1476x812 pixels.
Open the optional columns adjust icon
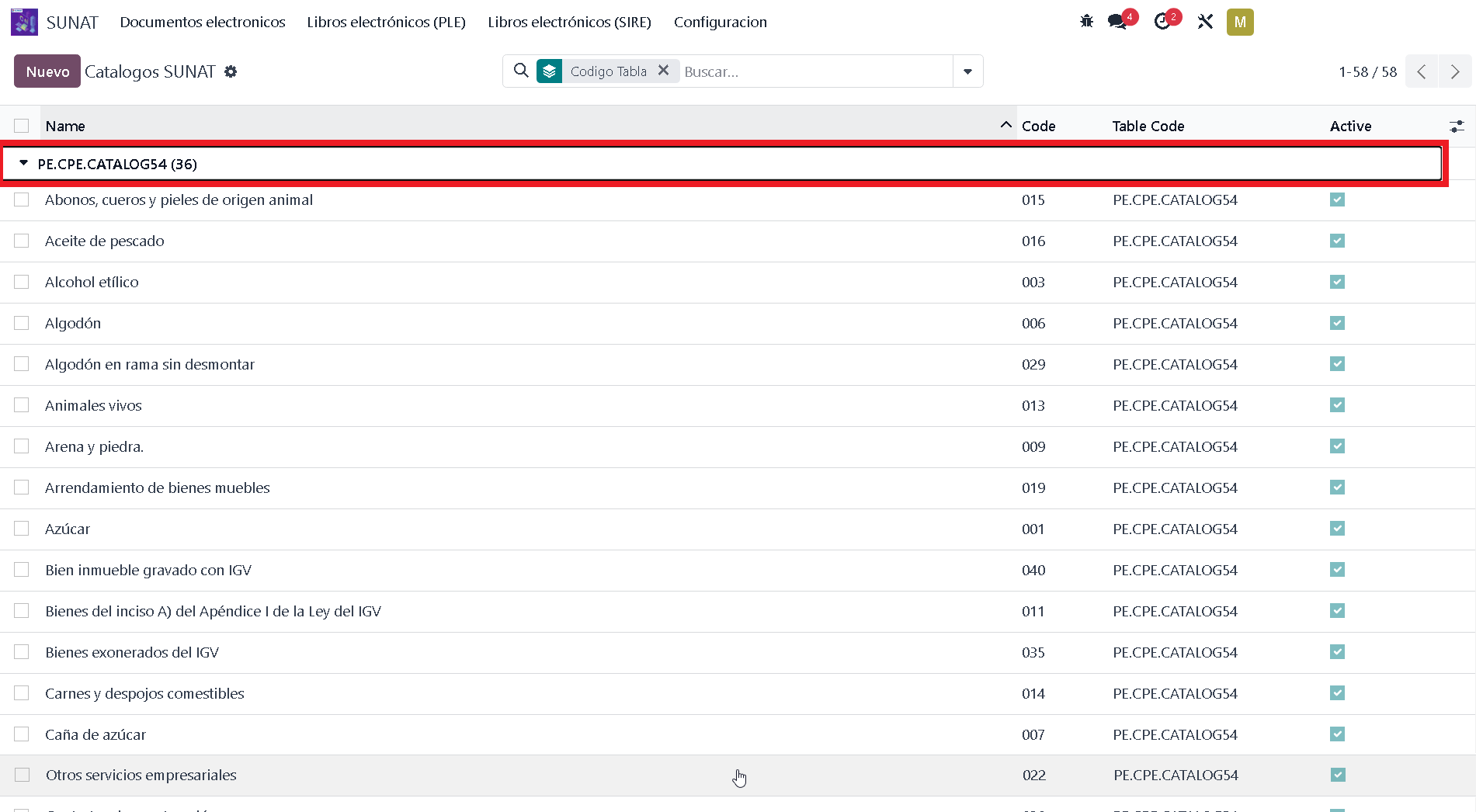click(1457, 126)
